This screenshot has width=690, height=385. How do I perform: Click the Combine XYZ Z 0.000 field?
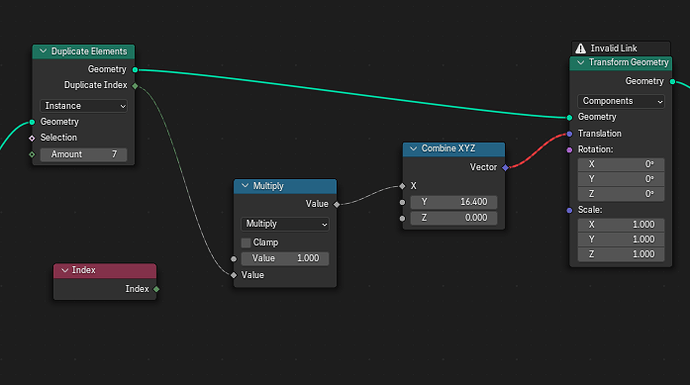click(x=454, y=218)
